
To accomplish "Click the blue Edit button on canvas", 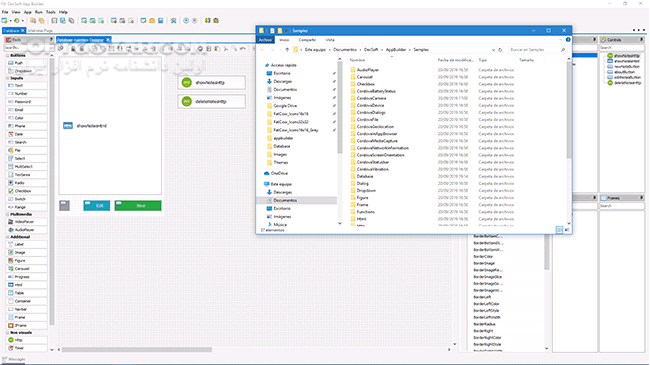I will [x=97, y=206].
